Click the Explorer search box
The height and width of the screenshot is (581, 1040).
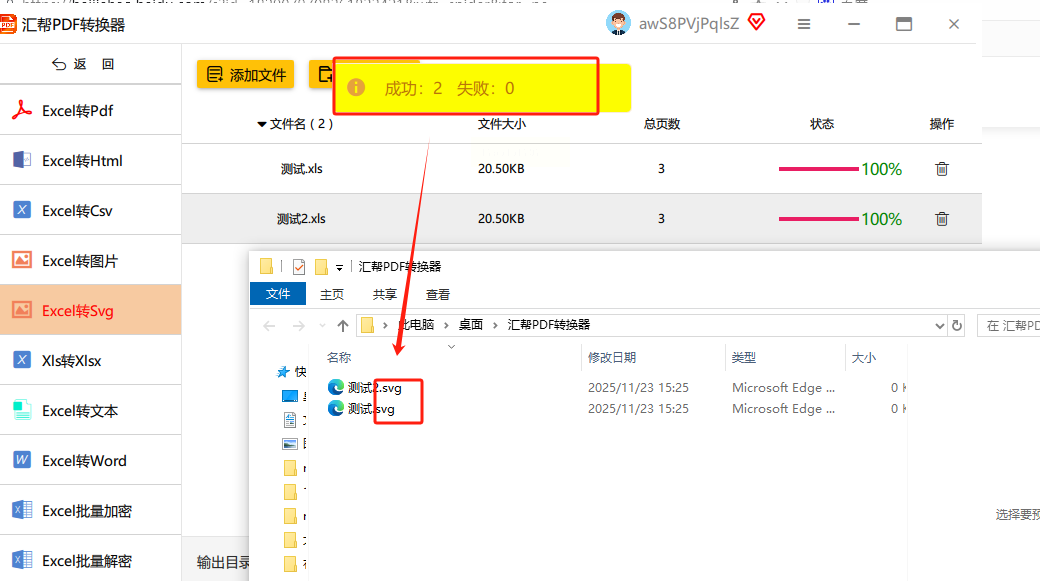point(1008,326)
